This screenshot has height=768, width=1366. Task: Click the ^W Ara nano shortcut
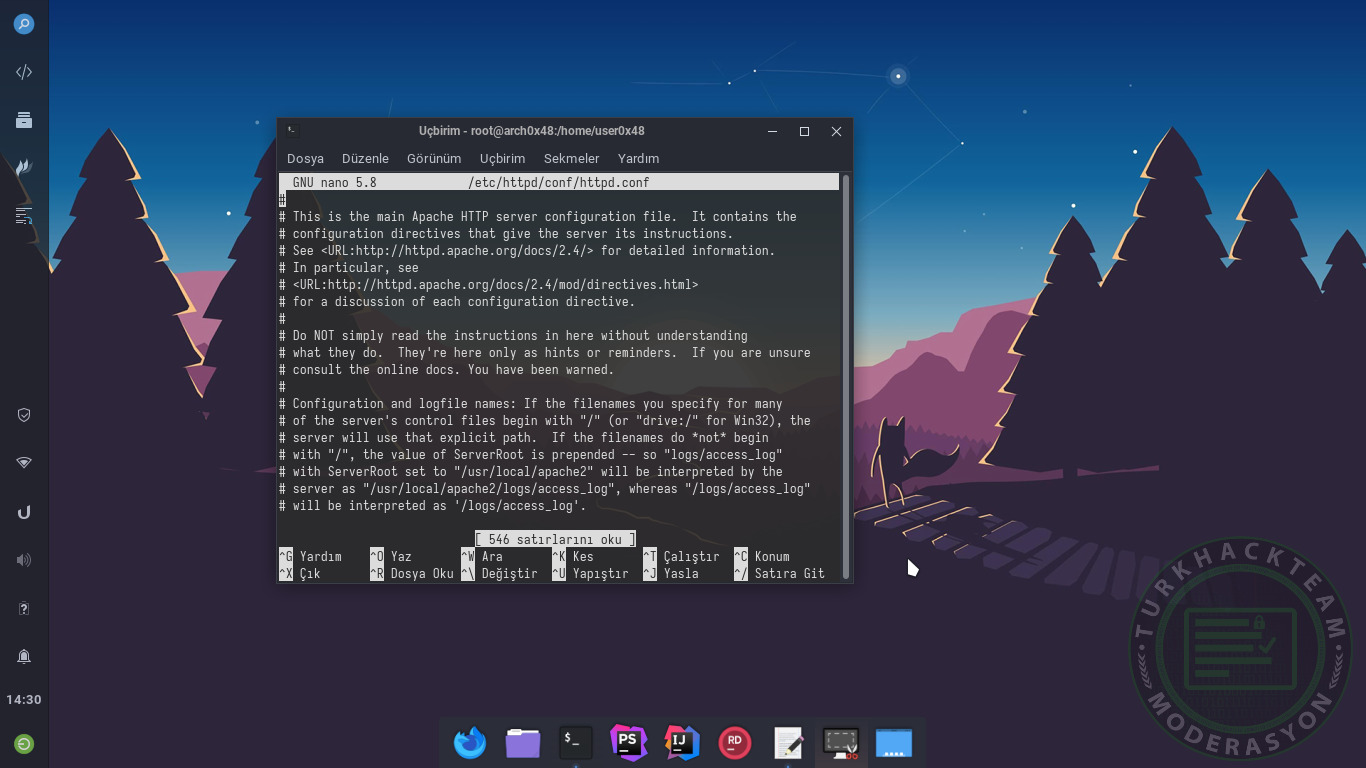(482, 557)
